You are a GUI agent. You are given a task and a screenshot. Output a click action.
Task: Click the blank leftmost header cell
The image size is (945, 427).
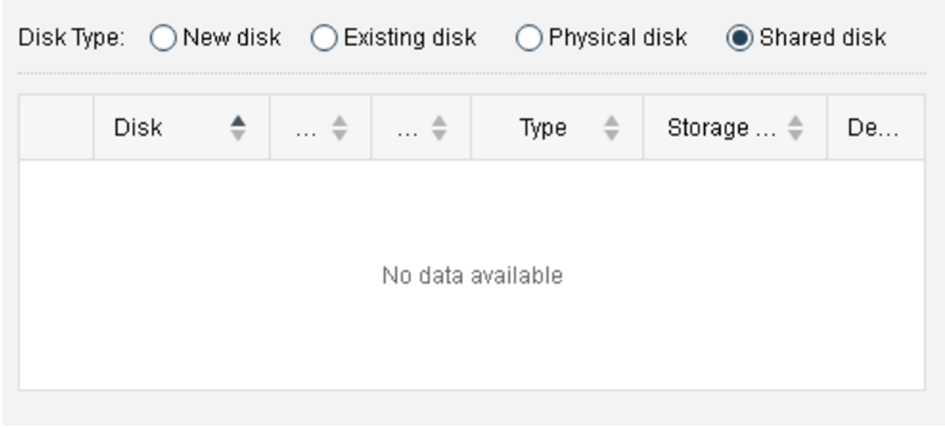click(57, 128)
